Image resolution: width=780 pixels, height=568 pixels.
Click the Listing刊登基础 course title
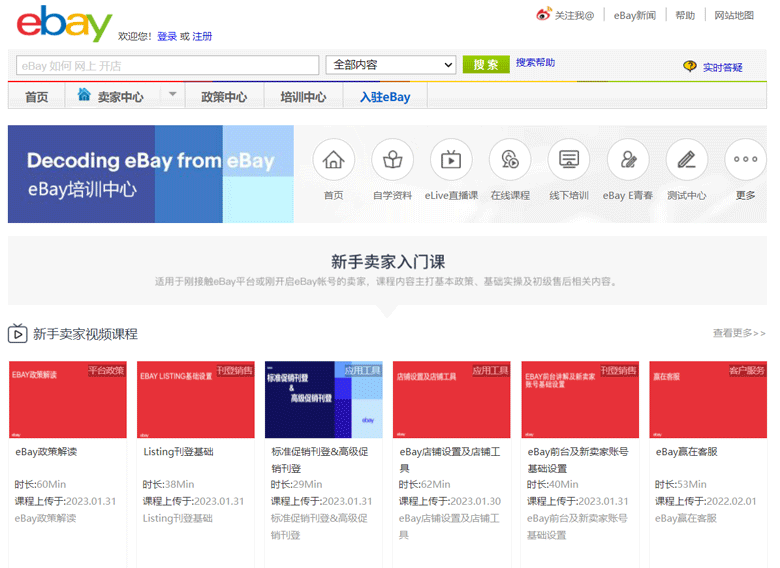pos(179,452)
